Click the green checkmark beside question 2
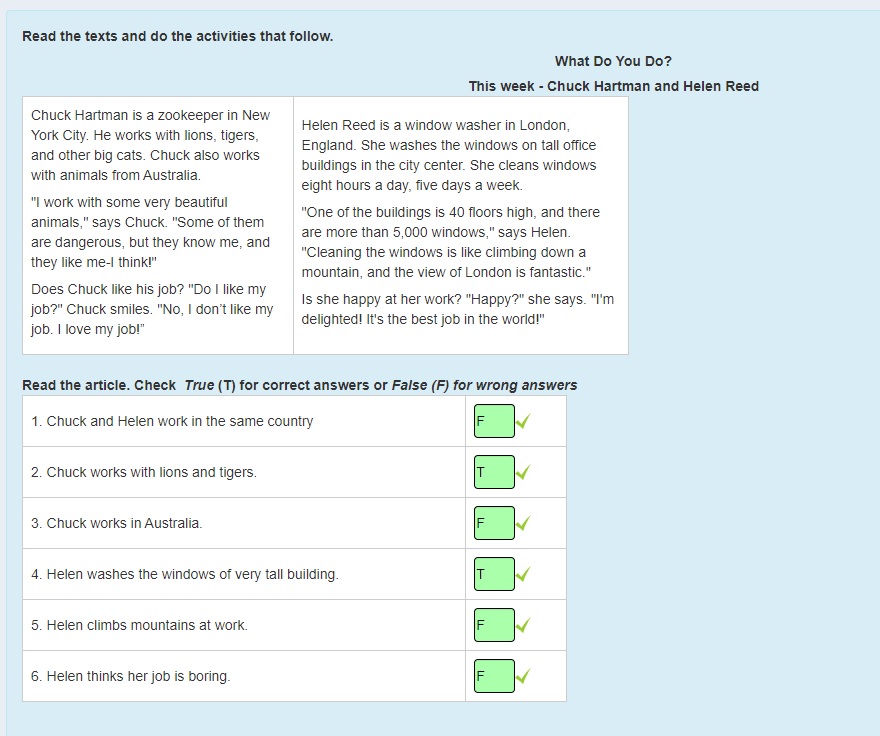Viewport: 880px width, 736px height. click(523, 472)
